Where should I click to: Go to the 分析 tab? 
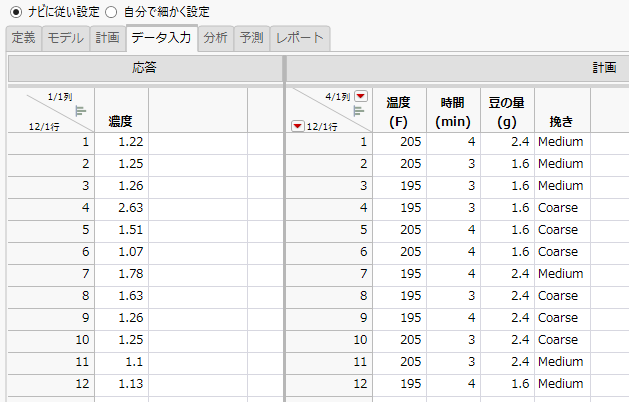[x=215, y=38]
